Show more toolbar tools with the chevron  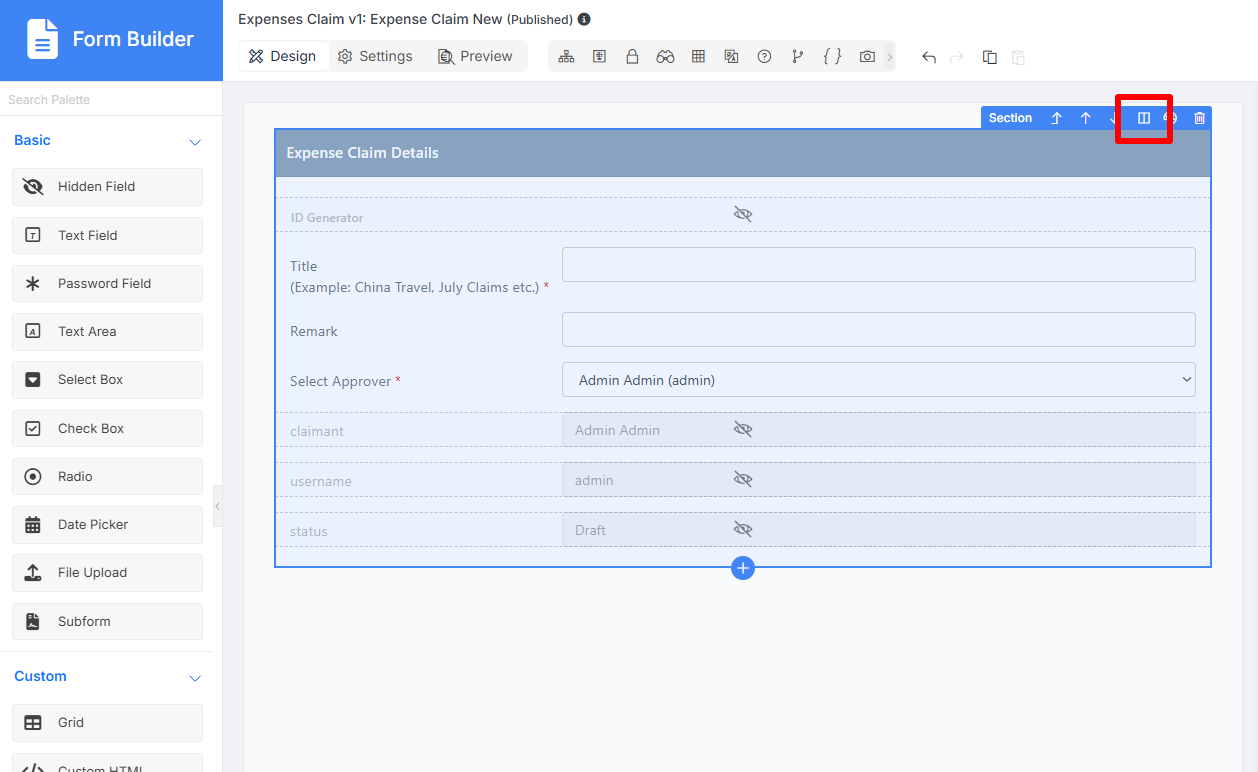pos(889,57)
